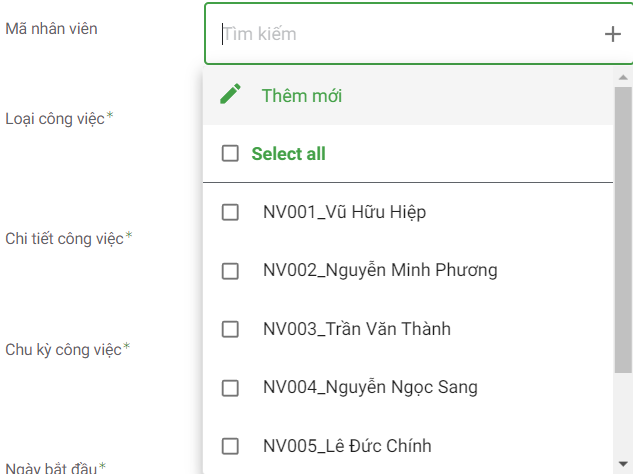
Task: Choose the NV003_Trần Văn Thành name text
Action: [x=357, y=329]
